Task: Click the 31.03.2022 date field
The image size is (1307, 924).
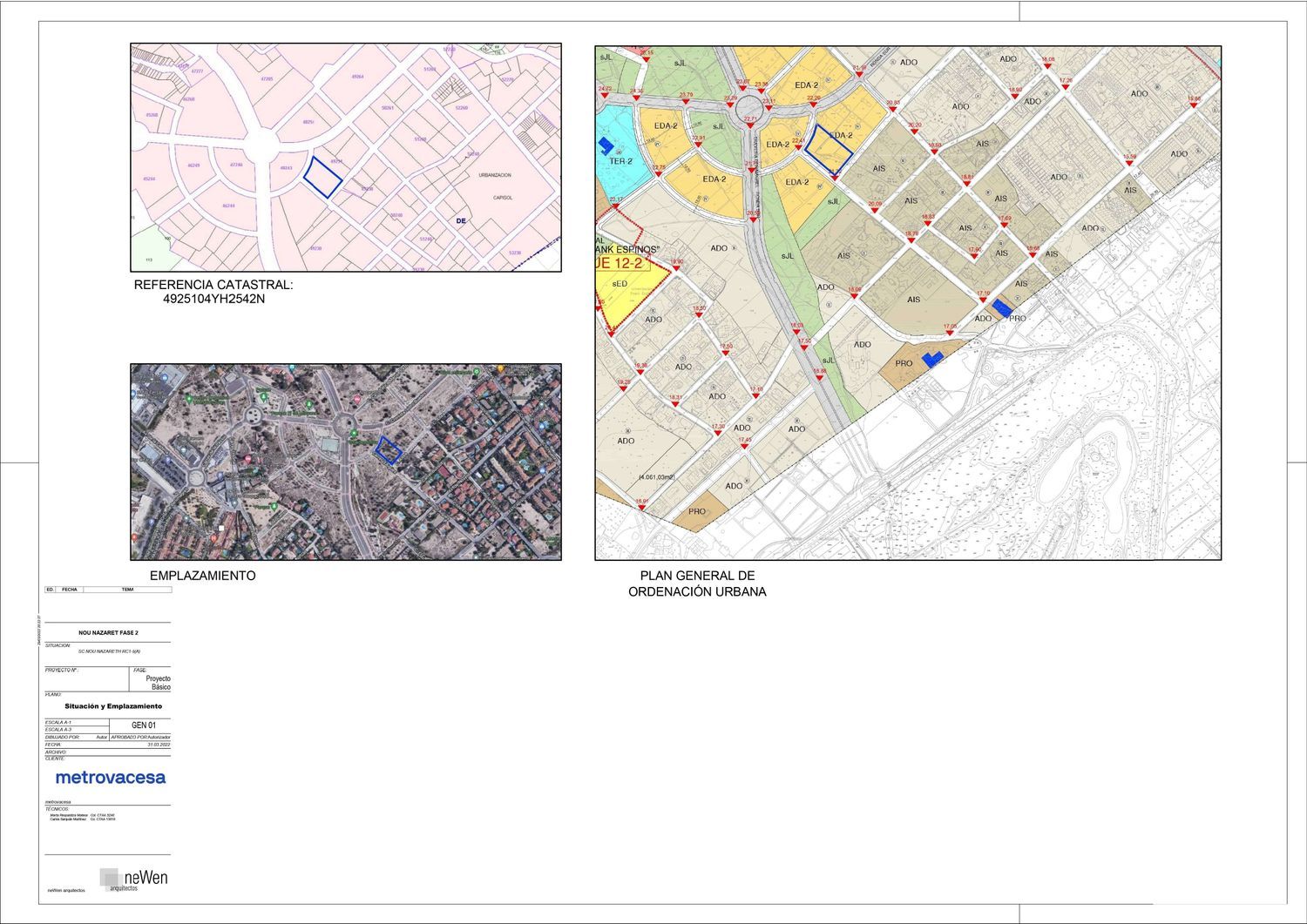Action: tap(159, 745)
